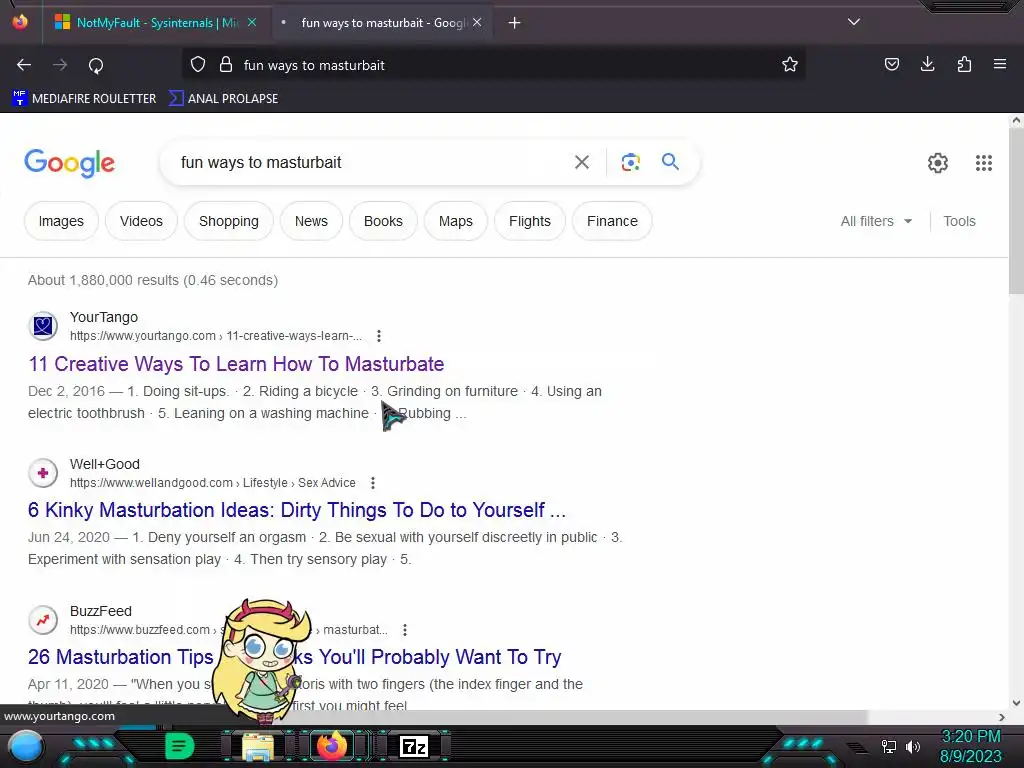Click the Well+Good site favicon
1024x768 pixels.
click(x=43, y=473)
